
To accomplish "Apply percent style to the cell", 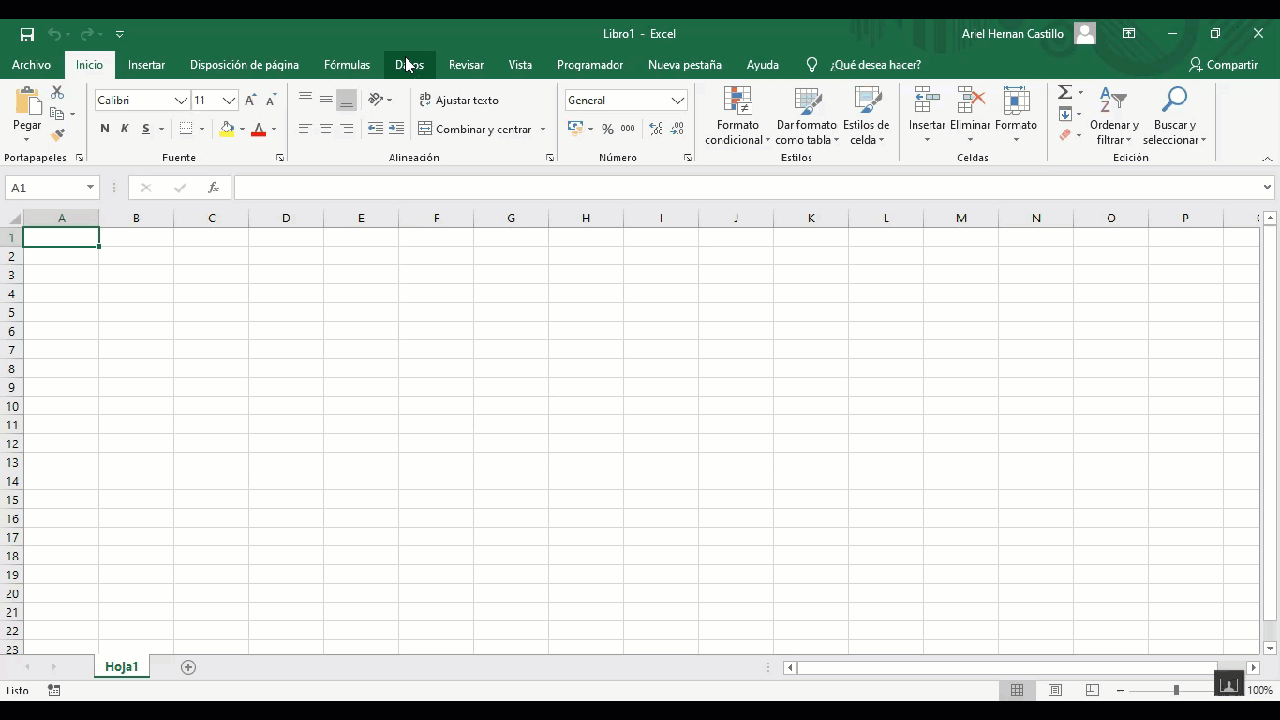I will click(x=607, y=129).
